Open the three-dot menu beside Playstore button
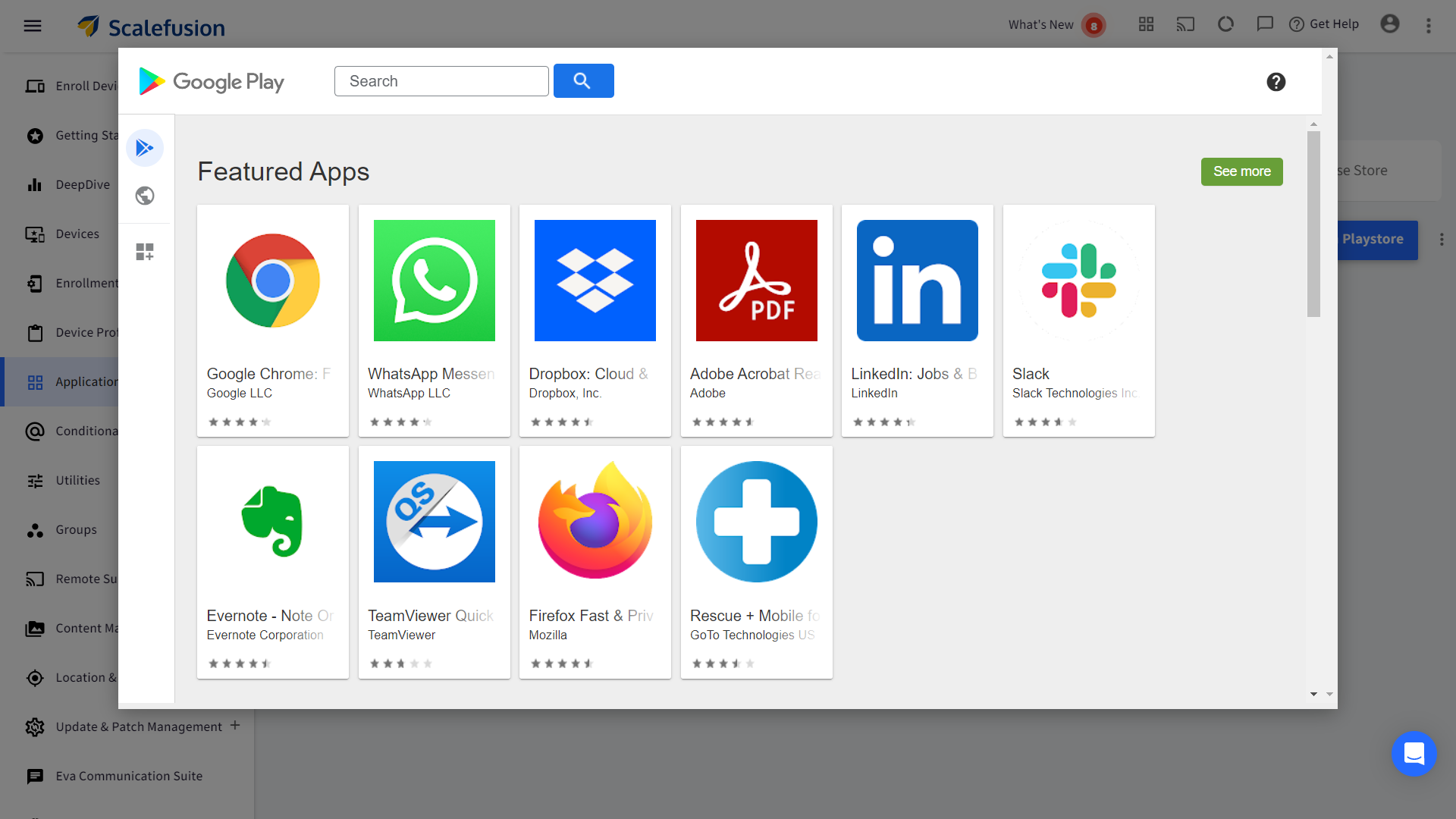 (x=1442, y=239)
